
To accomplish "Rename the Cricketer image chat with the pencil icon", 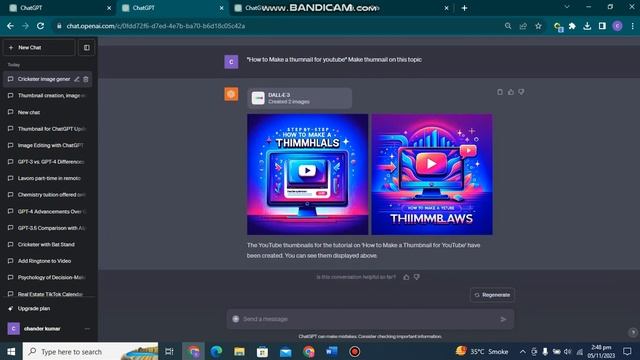I will [x=77, y=79].
